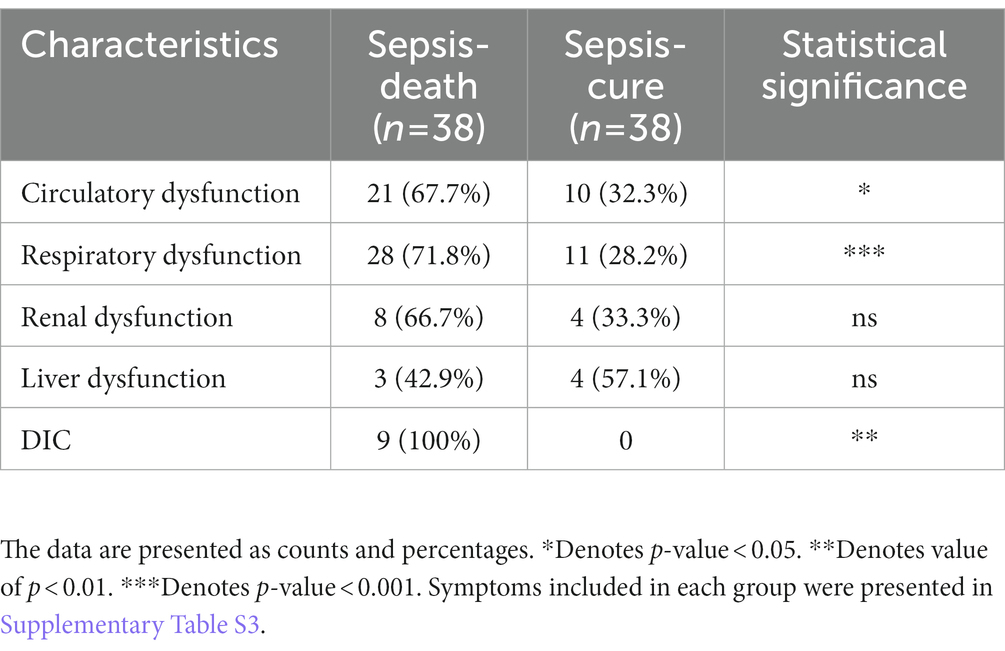Select the 4 (57.1%) cell
This screenshot has width=1005, height=651.
pos(626,378)
